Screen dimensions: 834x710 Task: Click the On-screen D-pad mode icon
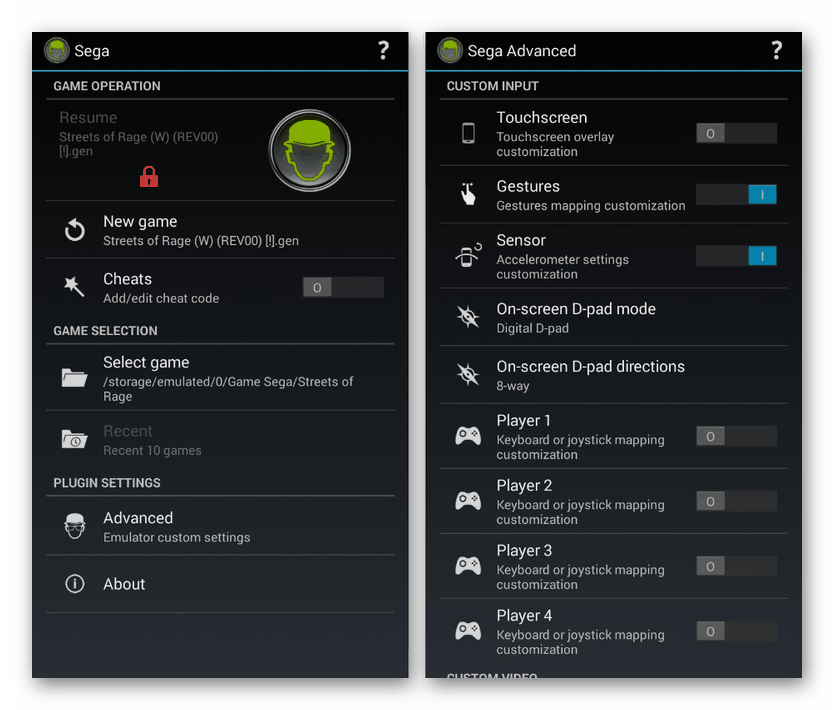pos(468,317)
